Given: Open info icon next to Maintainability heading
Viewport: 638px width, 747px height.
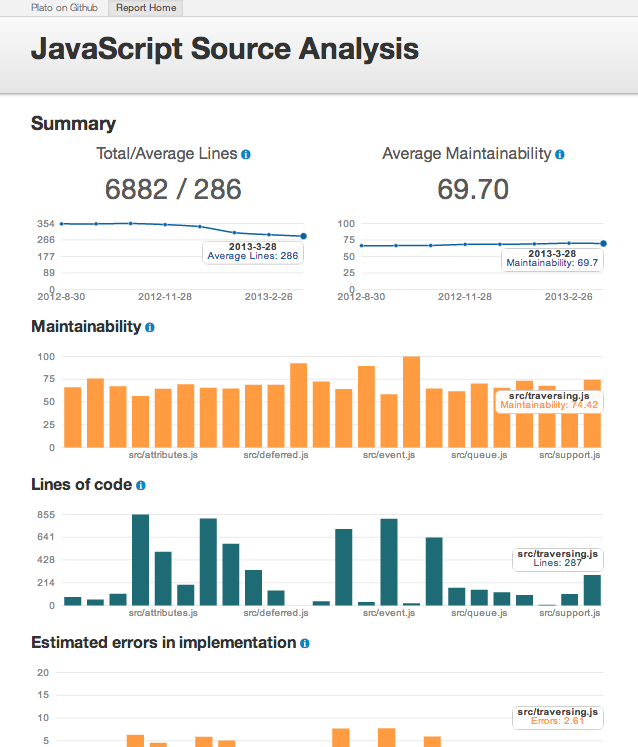Looking at the screenshot, I should click(150, 327).
